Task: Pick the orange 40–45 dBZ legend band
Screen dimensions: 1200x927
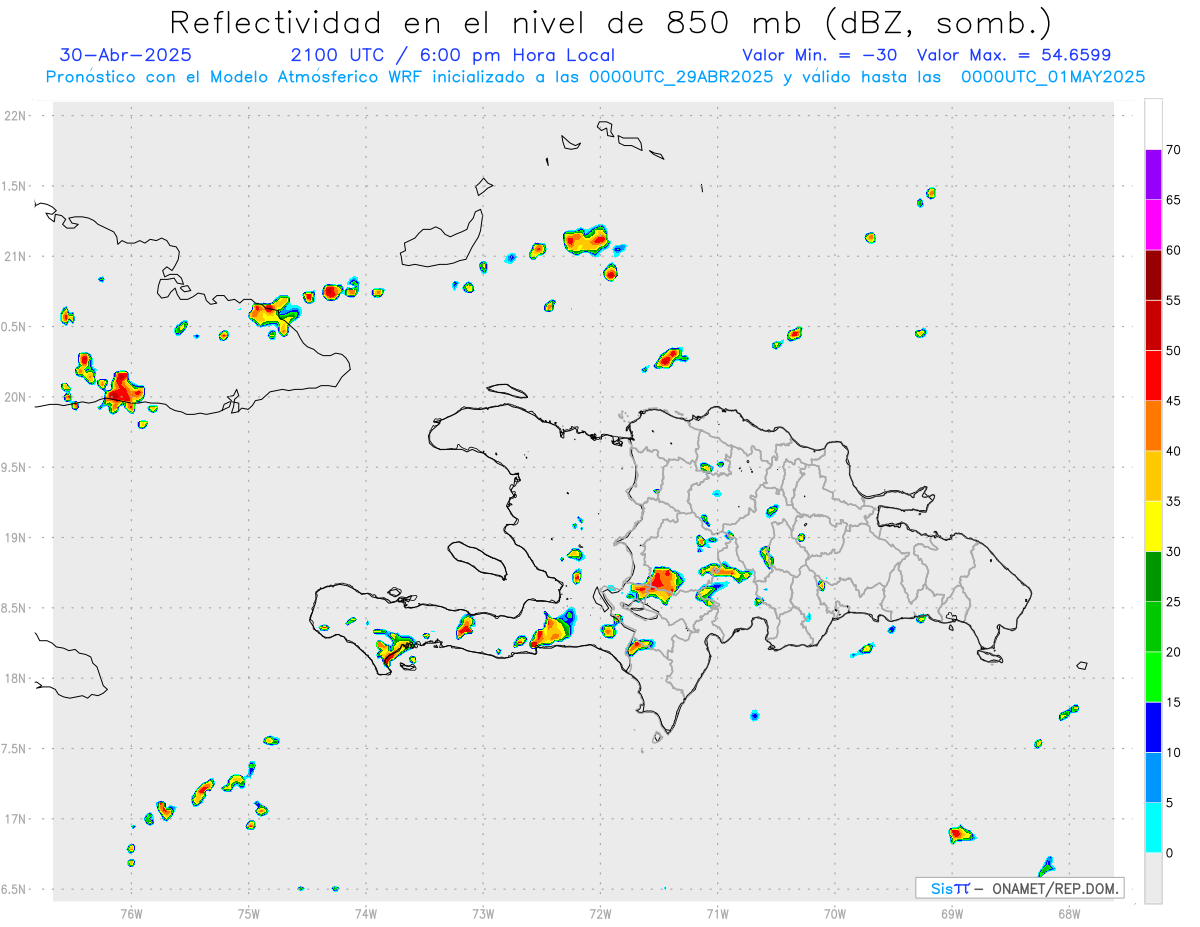Action: (1153, 426)
